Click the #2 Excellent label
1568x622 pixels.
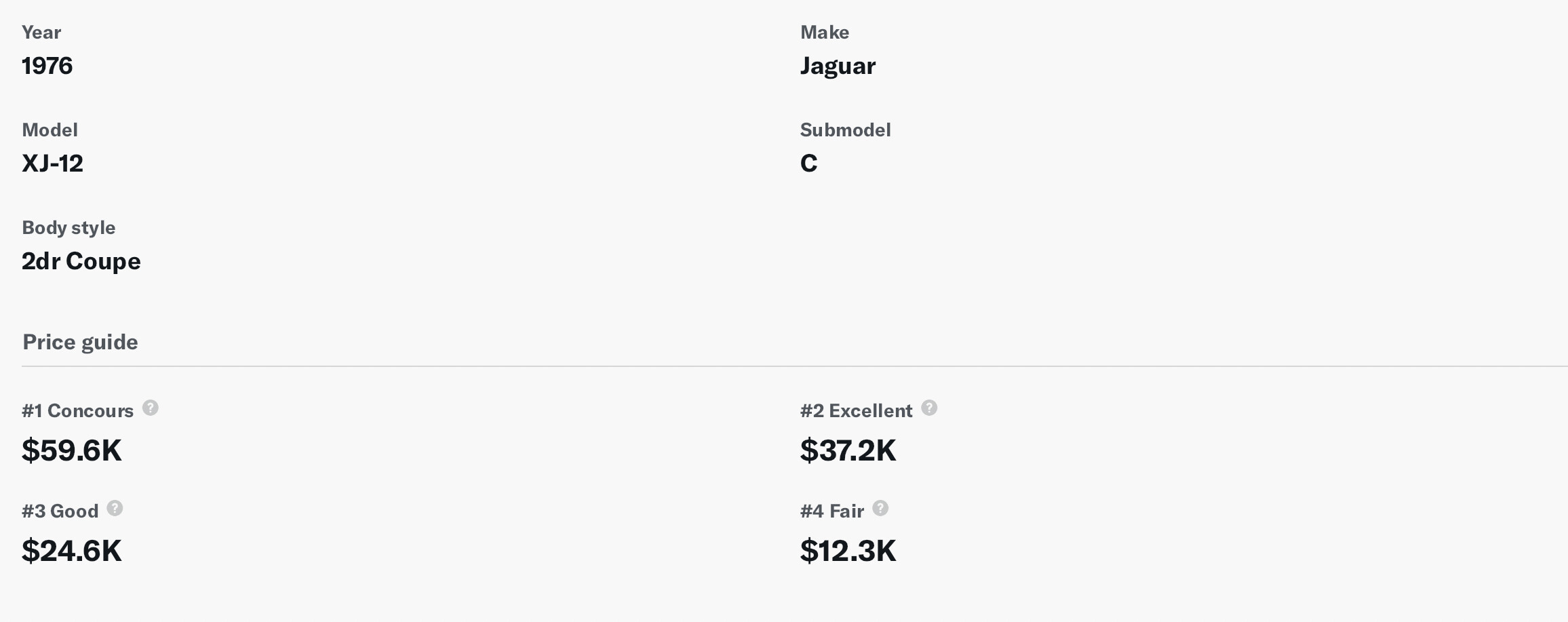point(856,411)
